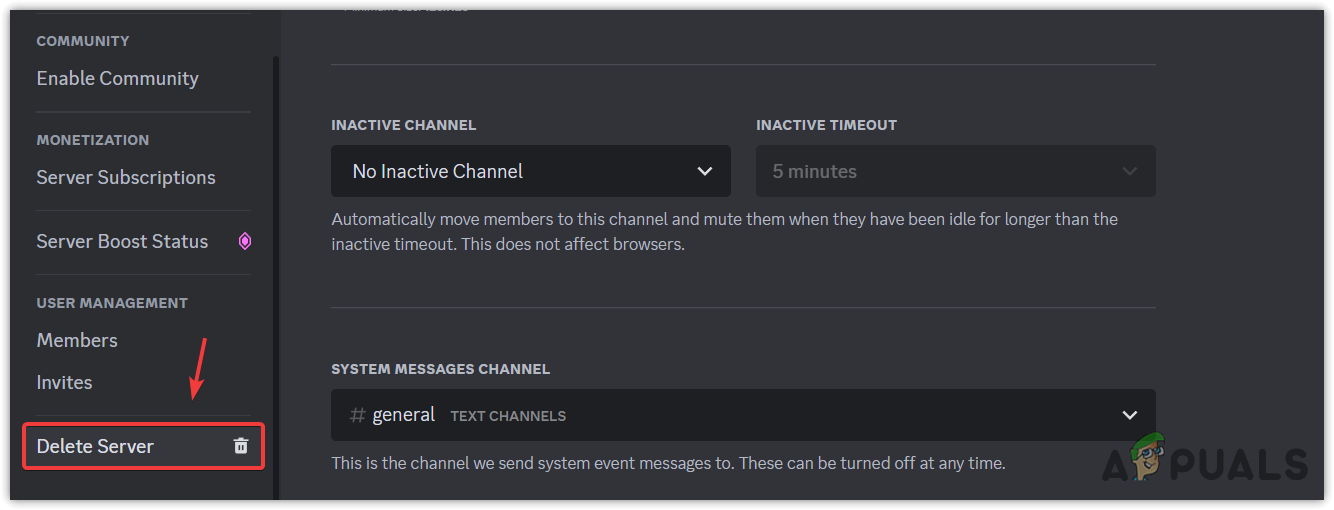This screenshot has width=1334, height=510.
Task: Expand the Inactive Timeout chevron
Action: (x=1129, y=171)
